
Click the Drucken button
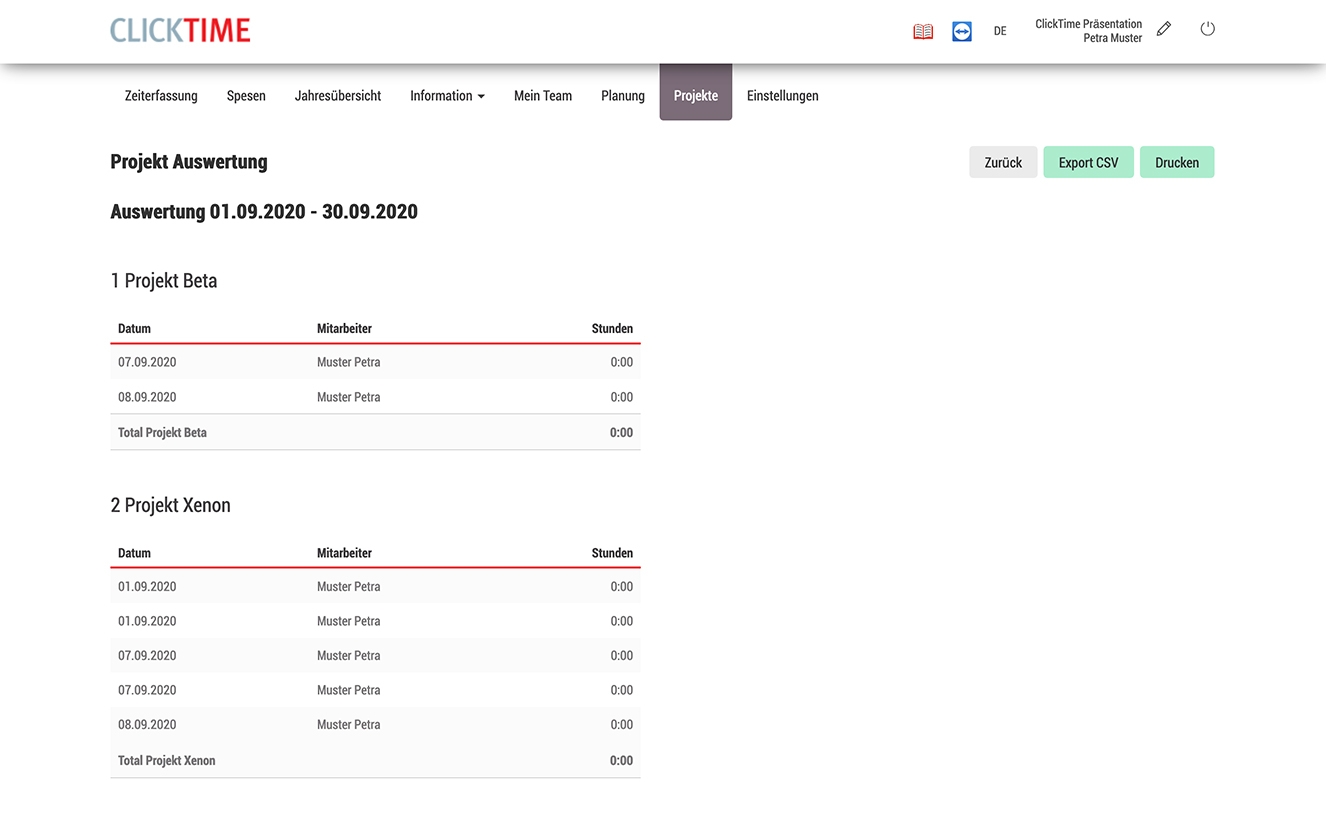pyautogui.click(x=1177, y=163)
